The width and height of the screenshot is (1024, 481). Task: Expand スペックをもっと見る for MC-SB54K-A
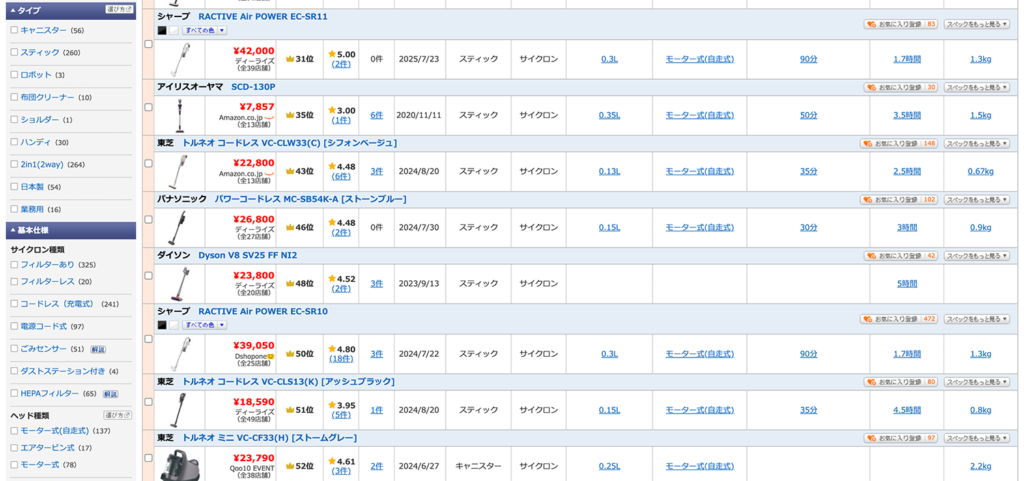(976, 200)
